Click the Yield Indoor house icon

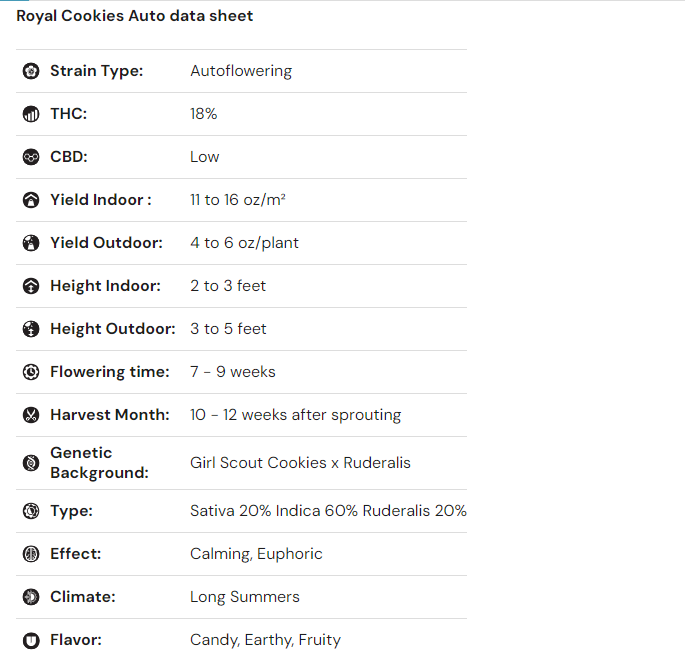pyautogui.click(x=31, y=200)
